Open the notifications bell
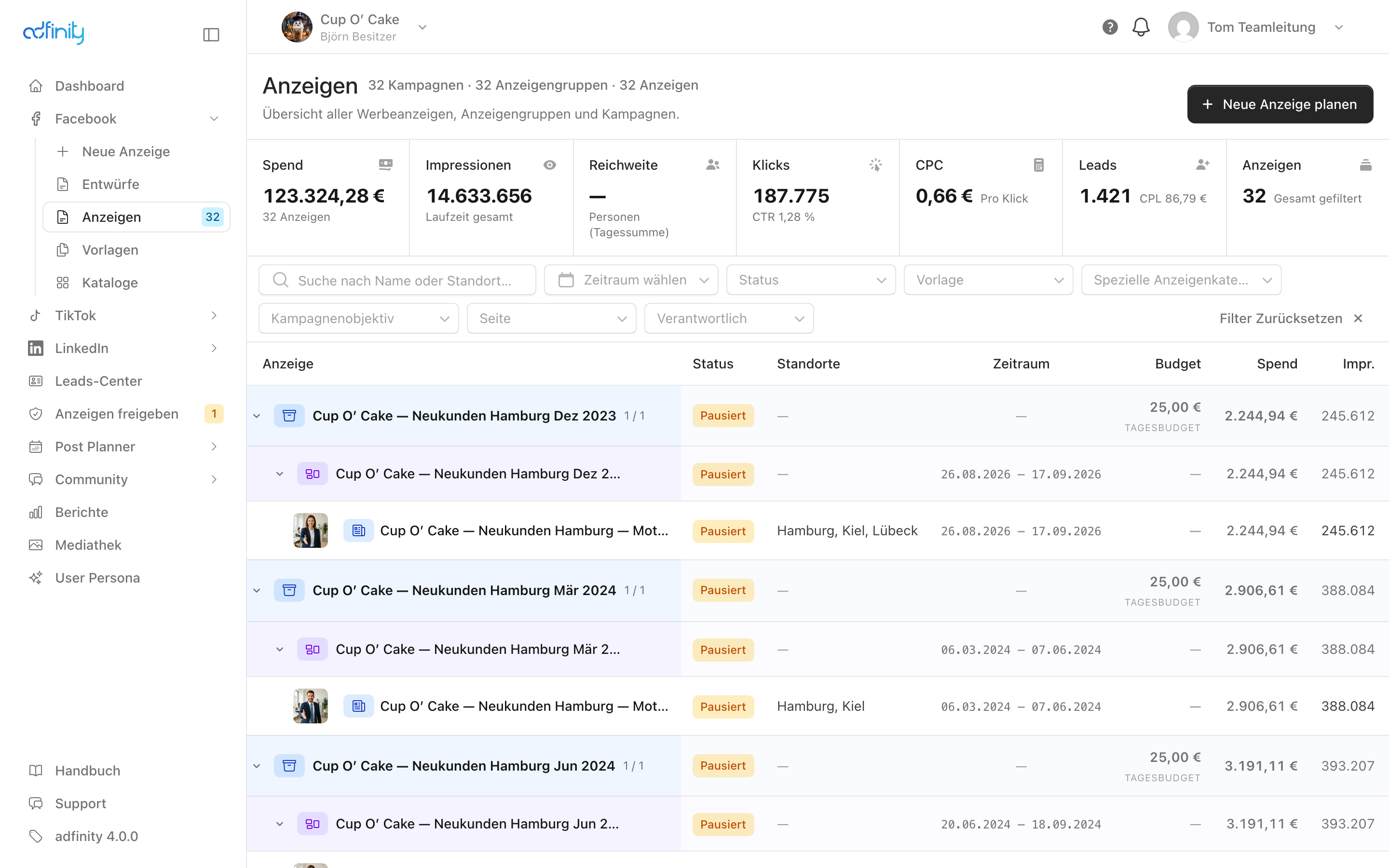 click(x=1141, y=27)
